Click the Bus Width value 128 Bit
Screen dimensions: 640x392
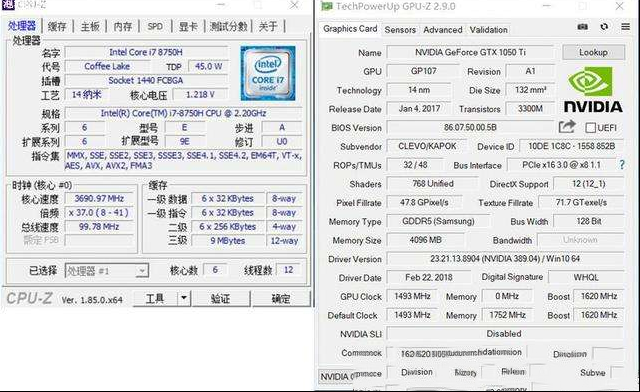click(589, 221)
